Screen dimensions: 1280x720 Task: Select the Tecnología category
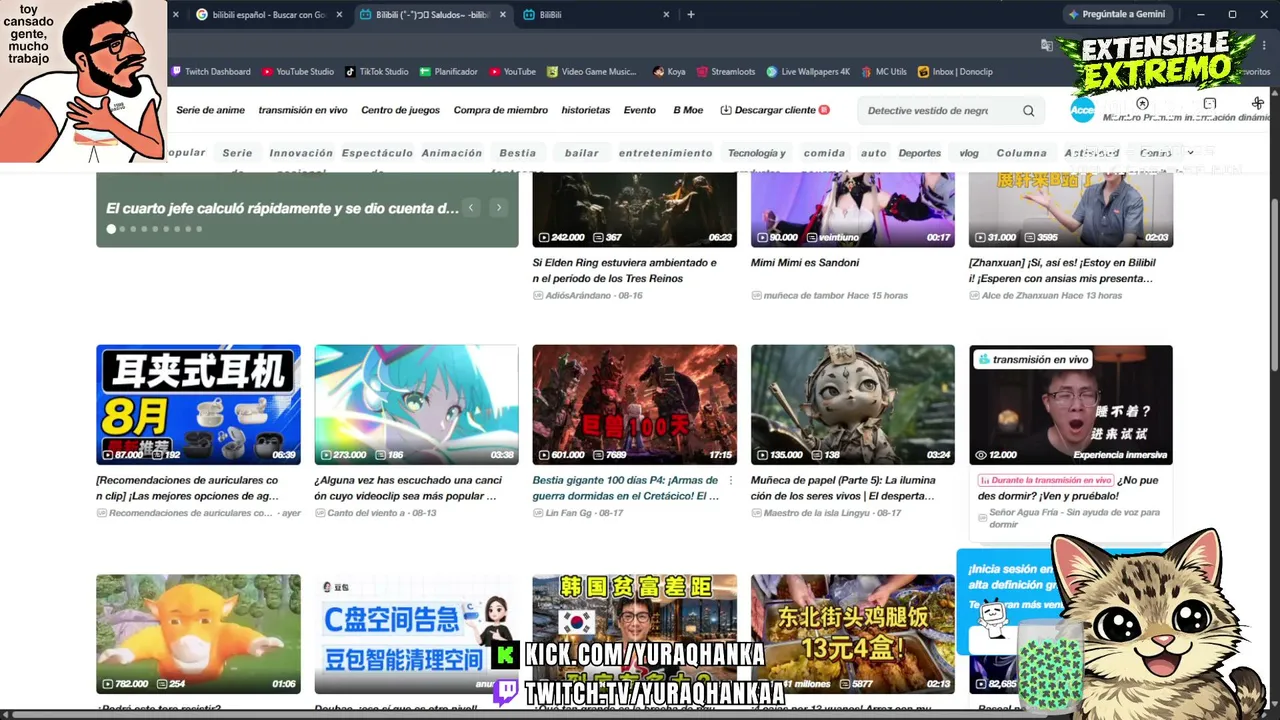coord(756,153)
